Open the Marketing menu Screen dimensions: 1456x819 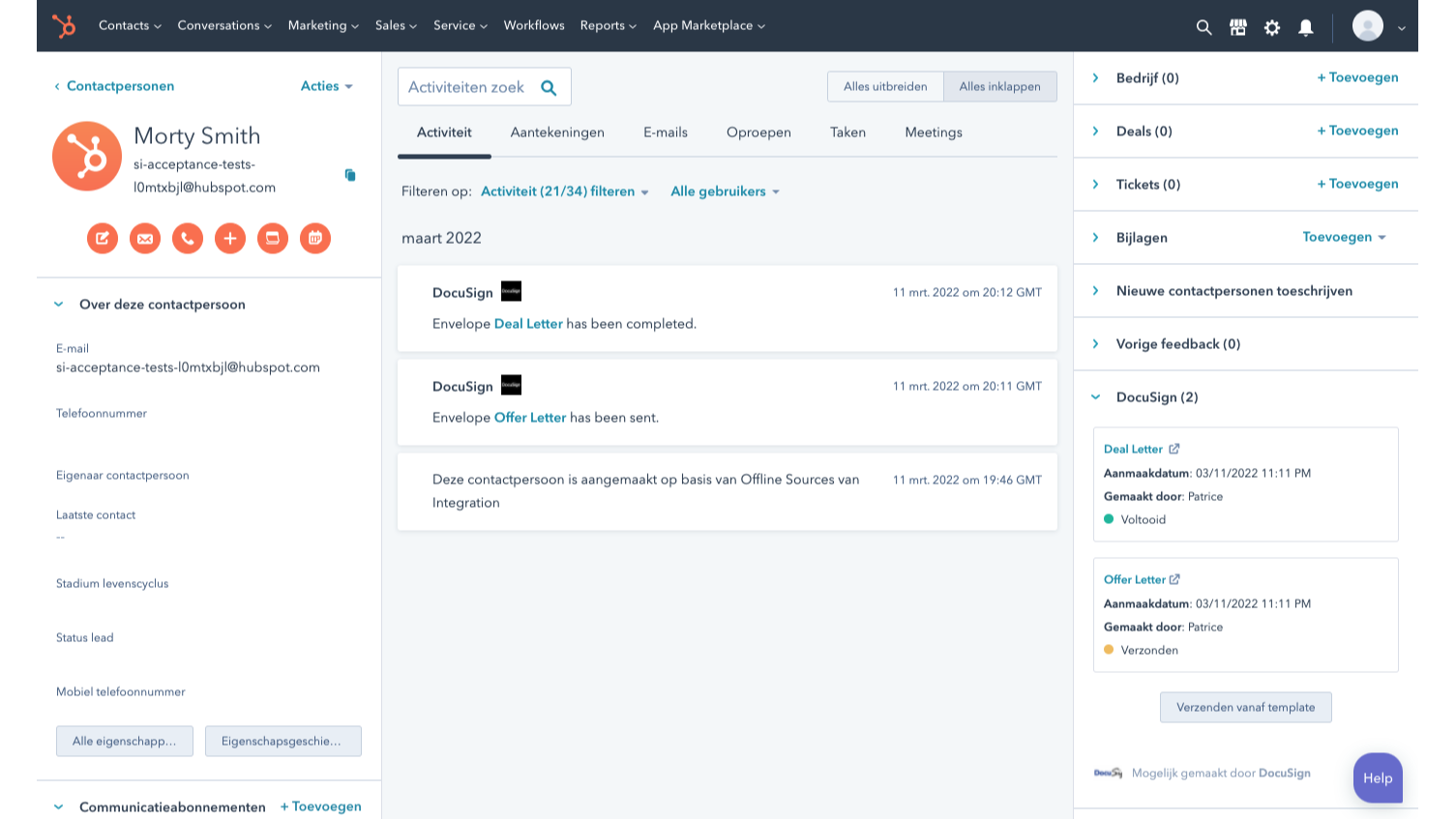[x=323, y=26]
